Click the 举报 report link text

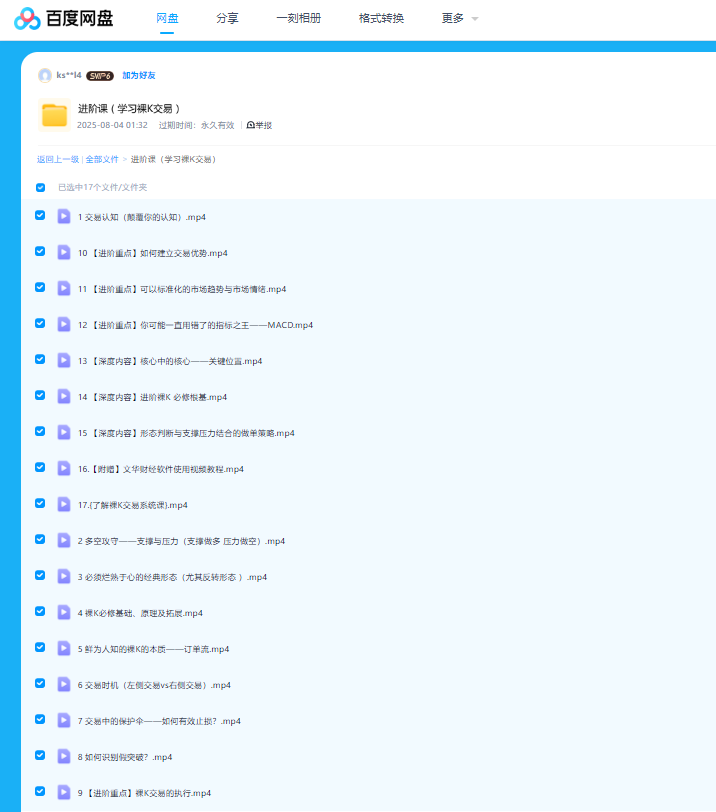click(x=264, y=125)
